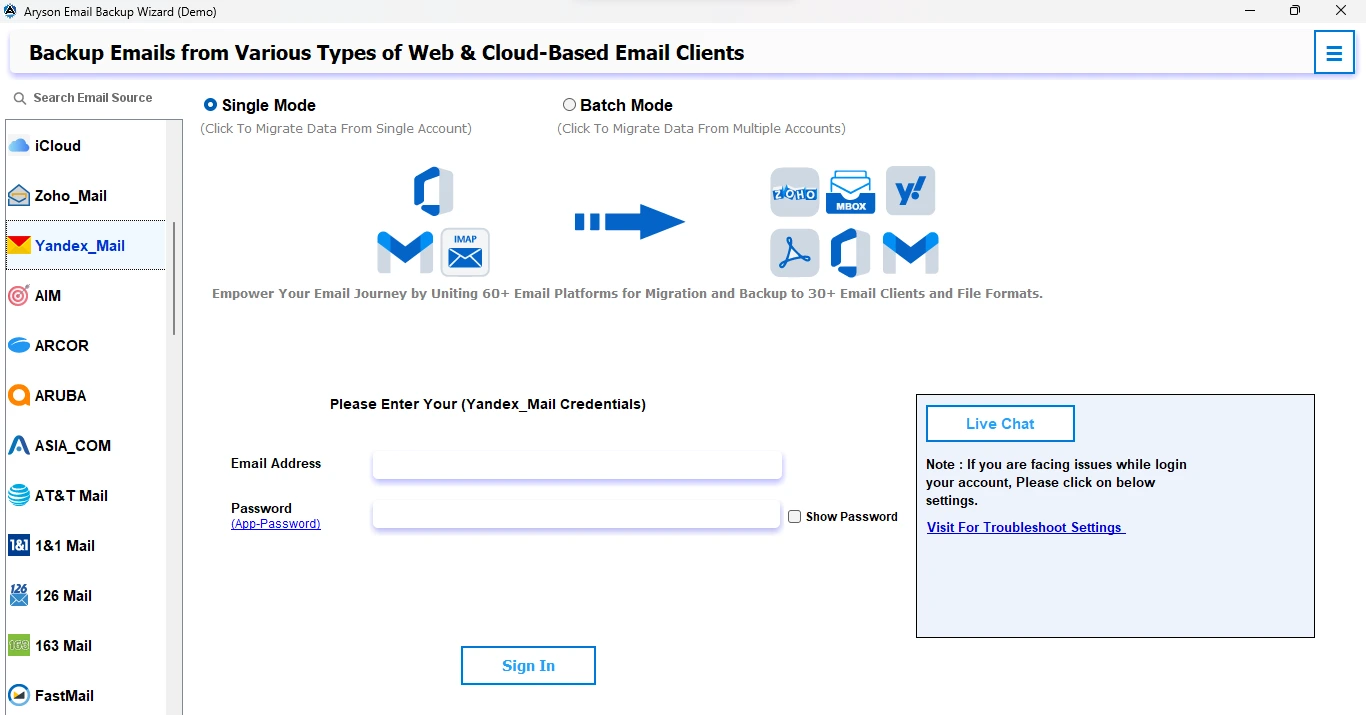Open Visit For Troubleshoot Settings link
The height and width of the screenshot is (715, 1366).
tap(1024, 527)
